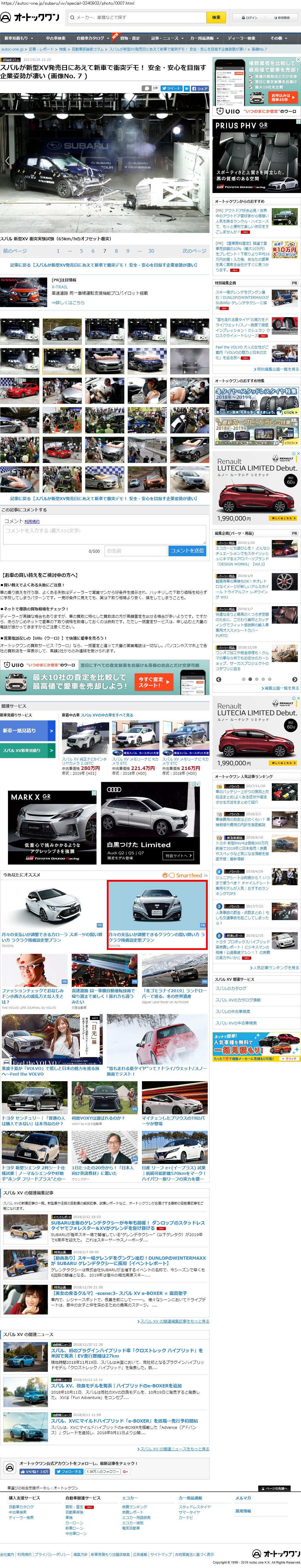This screenshot has width=301, height=1568.
Task: Click the 冬タイヤ スタッドレスタイヤ特集 banner
Action: click(257, 401)
